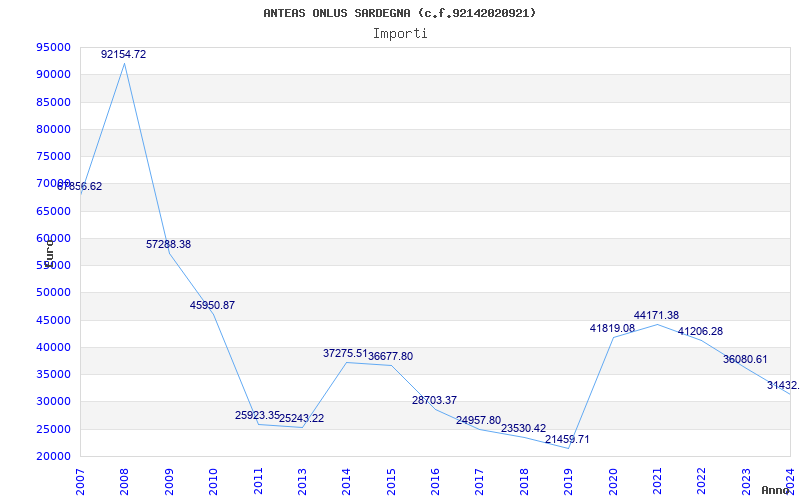The image size is (800, 500).
Task: Select data label 41206.28
Action: (x=700, y=331)
